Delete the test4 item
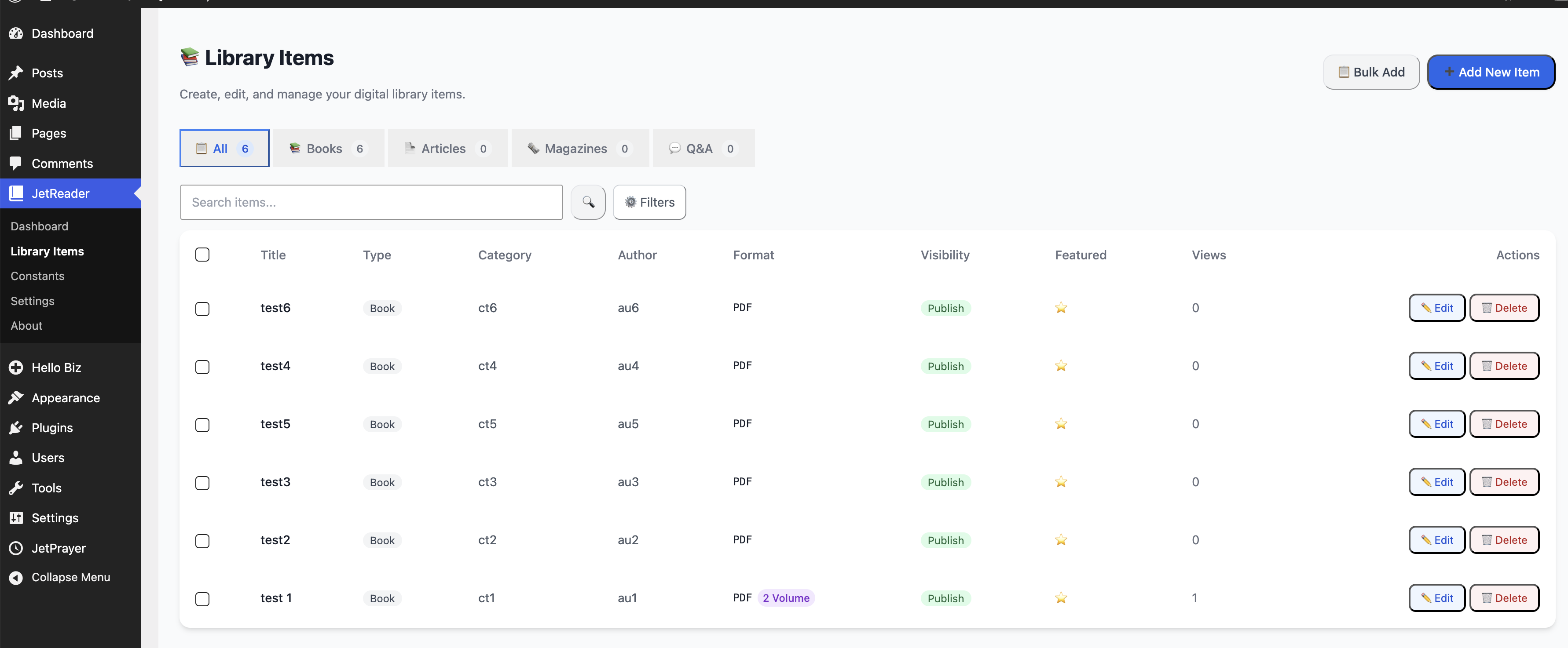This screenshot has height=648, width=1568. (x=1504, y=366)
